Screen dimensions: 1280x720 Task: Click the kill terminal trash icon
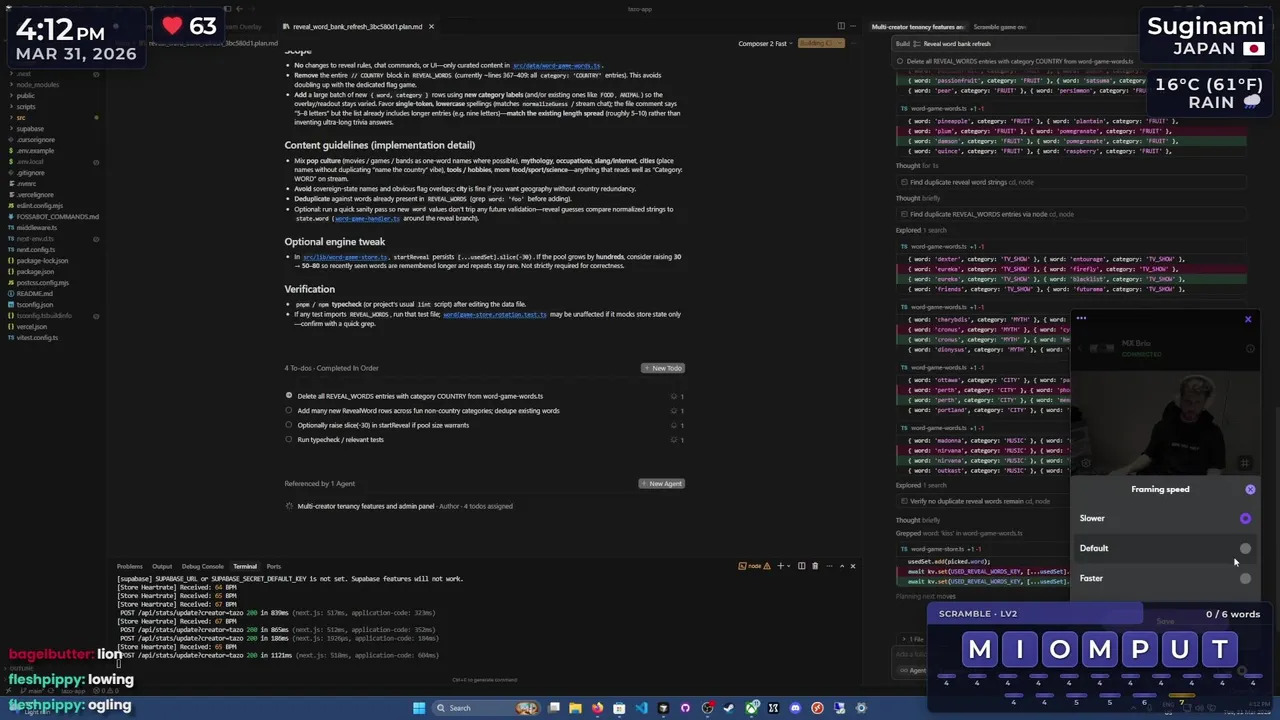point(815,566)
